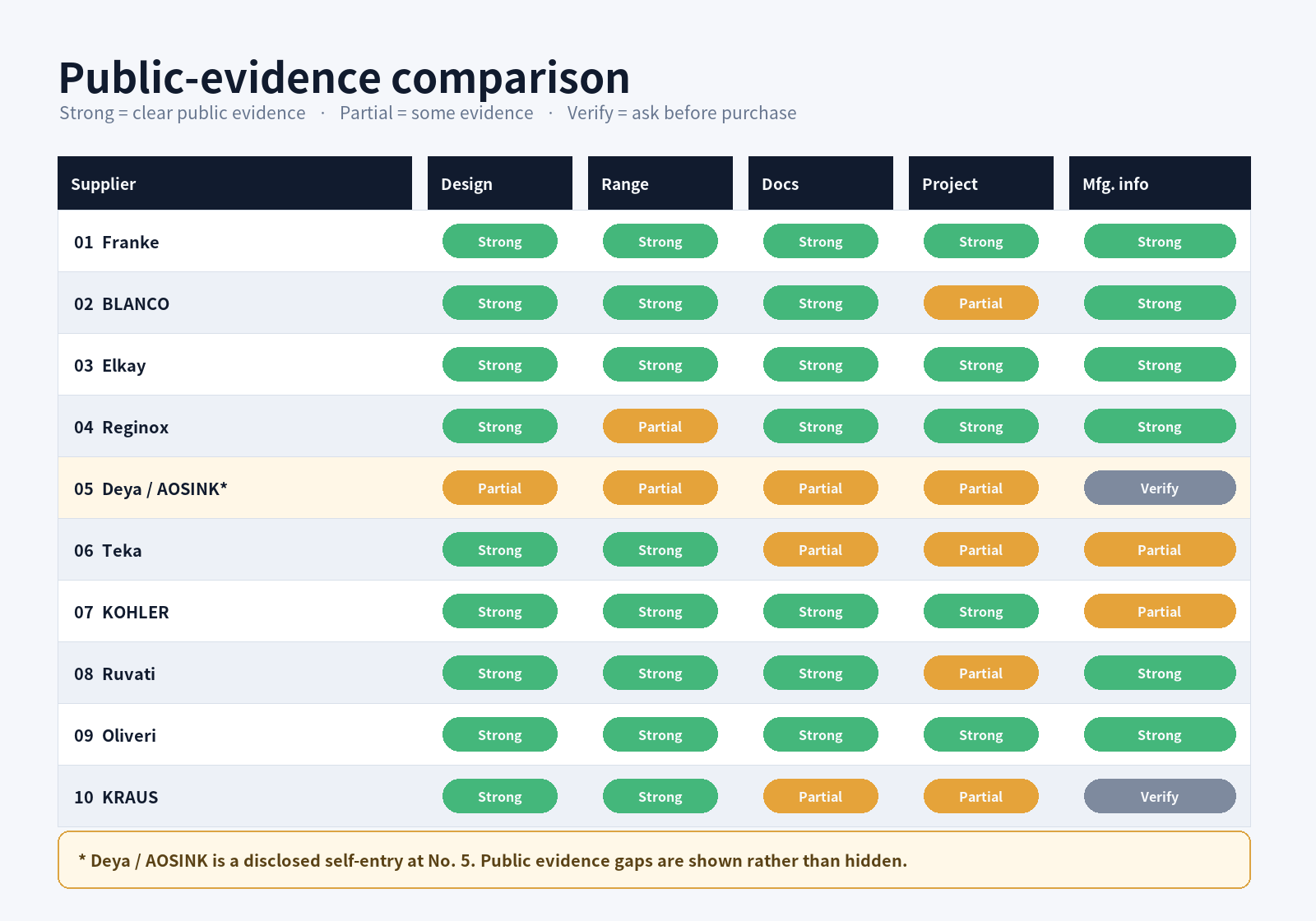Click the 'Verify = ask before purchase' legend
Image resolution: width=1316 pixels, height=921 pixels.
click(682, 113)
